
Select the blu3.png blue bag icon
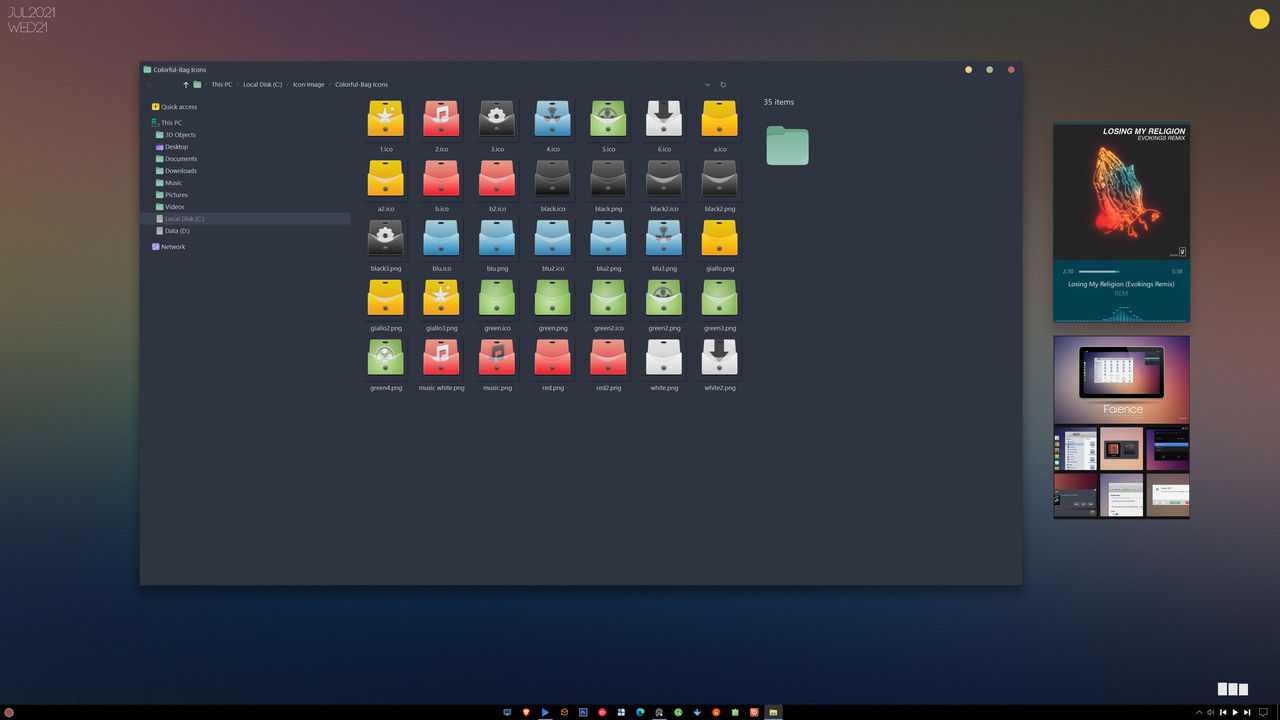pos(664,238)
